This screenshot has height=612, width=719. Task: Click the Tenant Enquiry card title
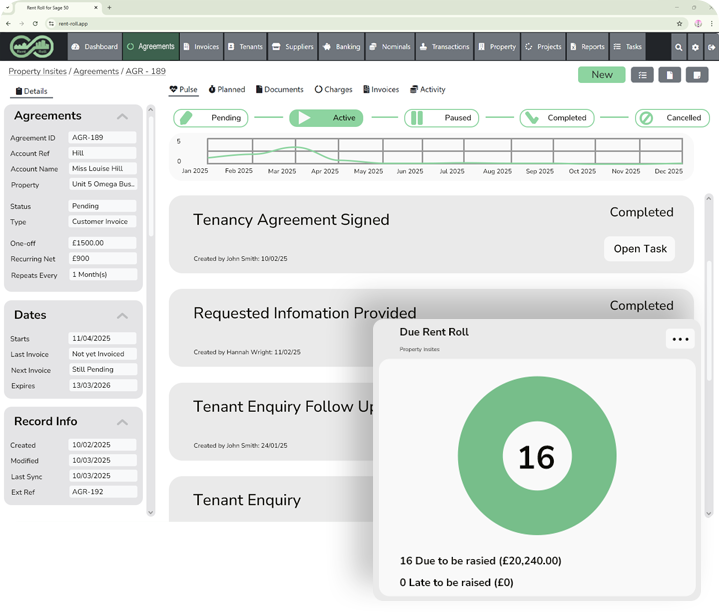pos(247,500)
